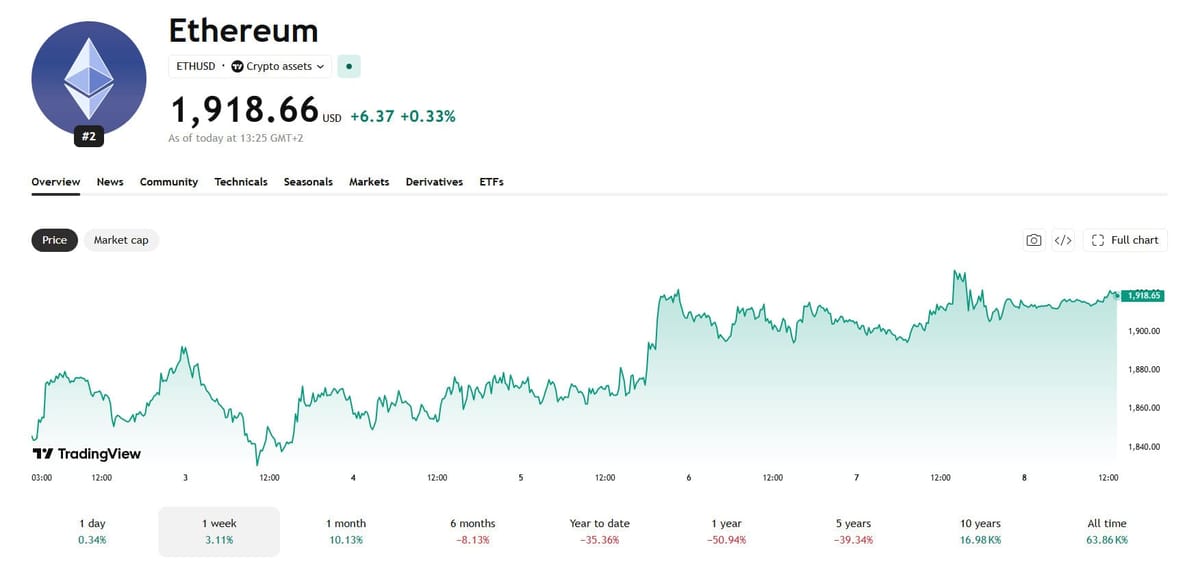Click the #2 rank badge
Image resolution: width=1200 pixels, height=562 pixels.
[89, 136]
